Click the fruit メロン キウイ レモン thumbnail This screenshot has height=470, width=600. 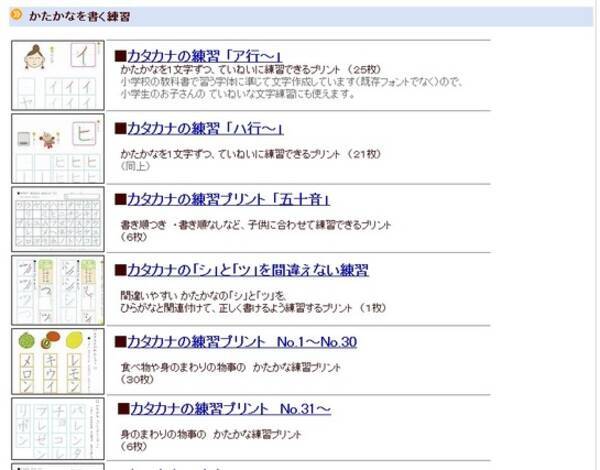[x=58, y=361]
